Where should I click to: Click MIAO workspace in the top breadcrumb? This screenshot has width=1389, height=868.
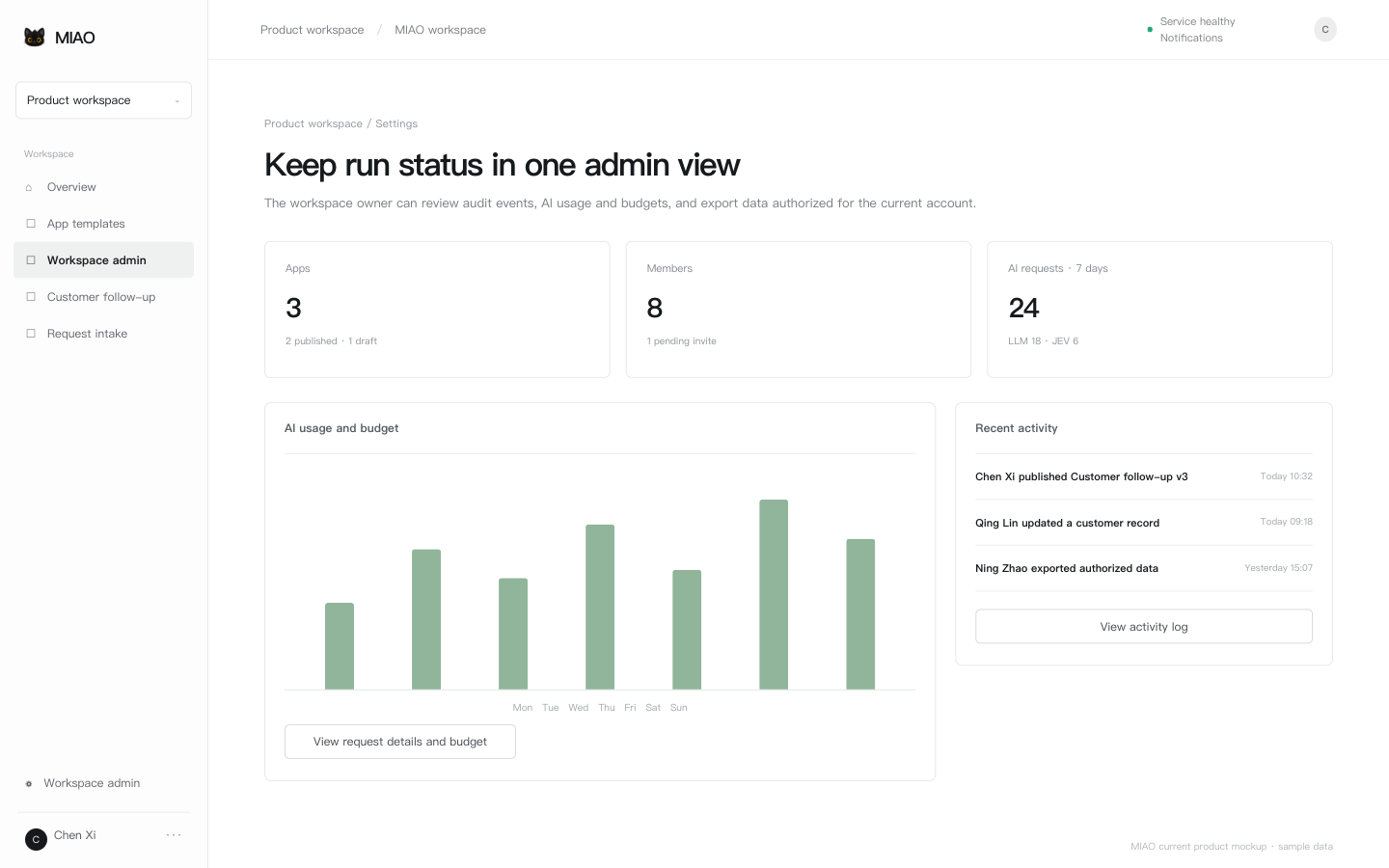pyautogui.click(x=440, y=30)
